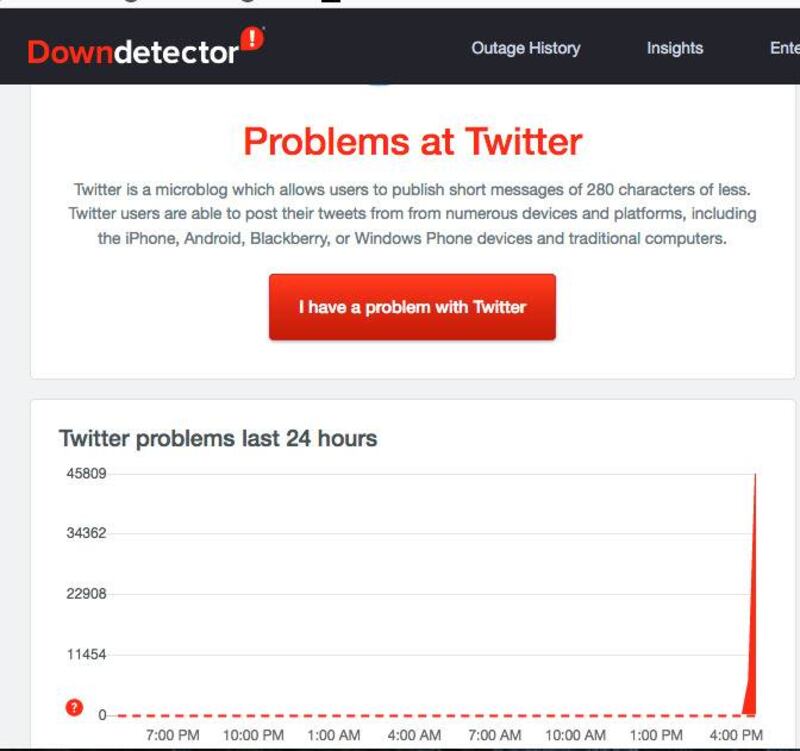Open the Insights menu item
800x751 pixels.
[675, 48]
